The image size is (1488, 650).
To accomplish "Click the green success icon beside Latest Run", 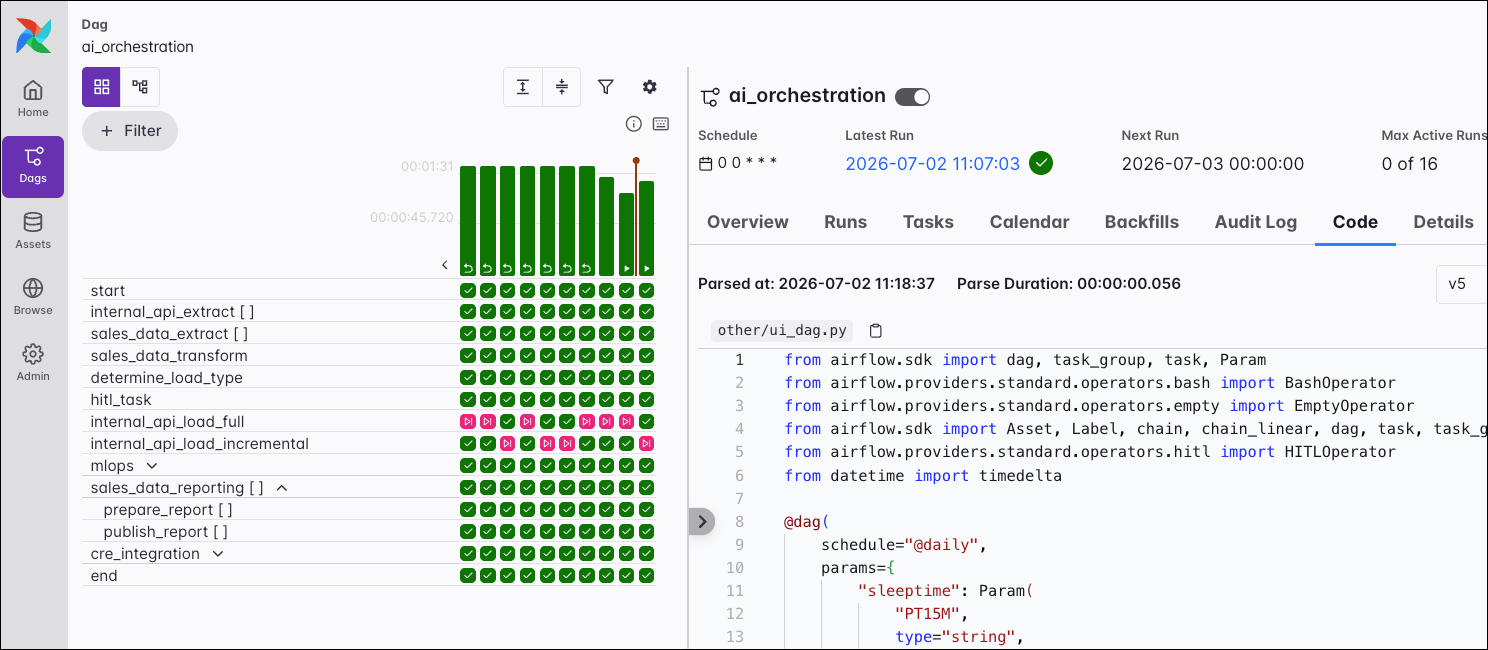I will 1041,163.
